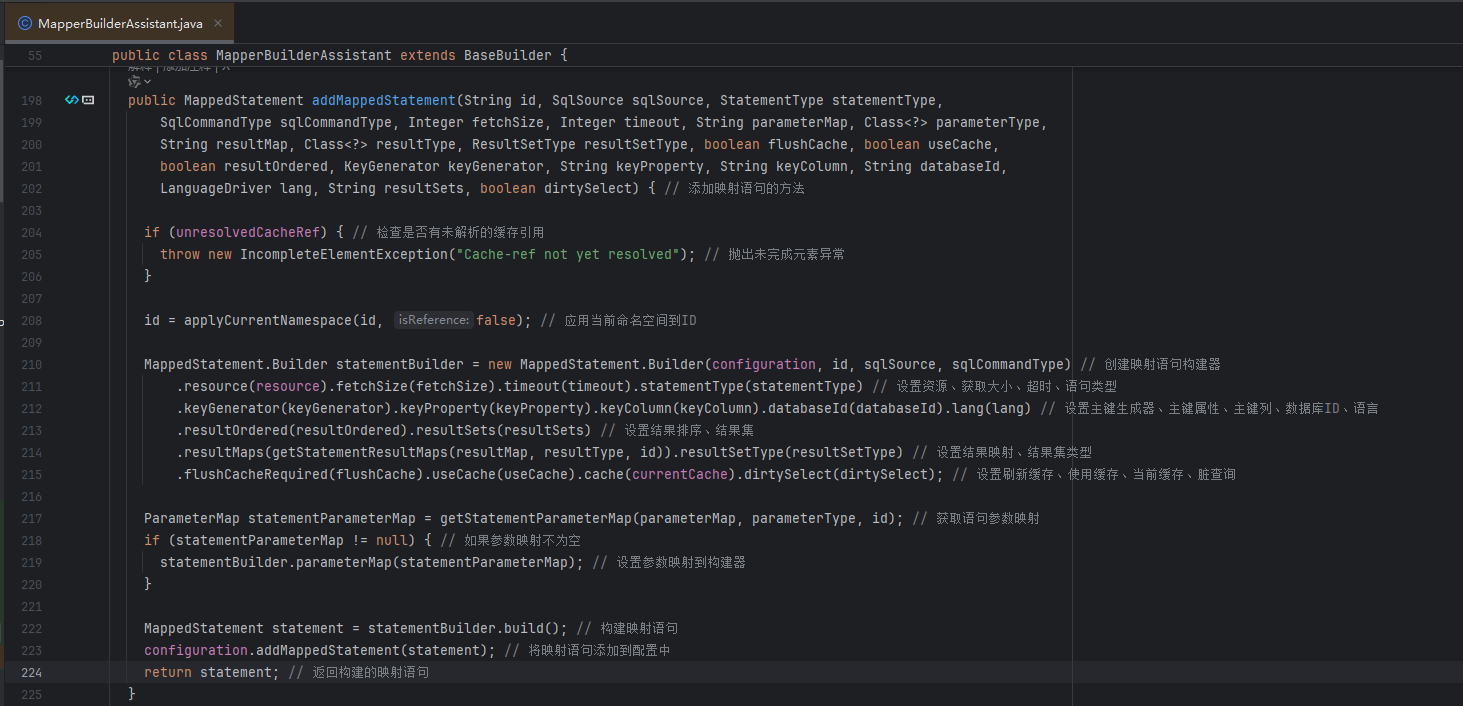
Task: Click IncompleteElementException on line 205
Action: (343, 254)
